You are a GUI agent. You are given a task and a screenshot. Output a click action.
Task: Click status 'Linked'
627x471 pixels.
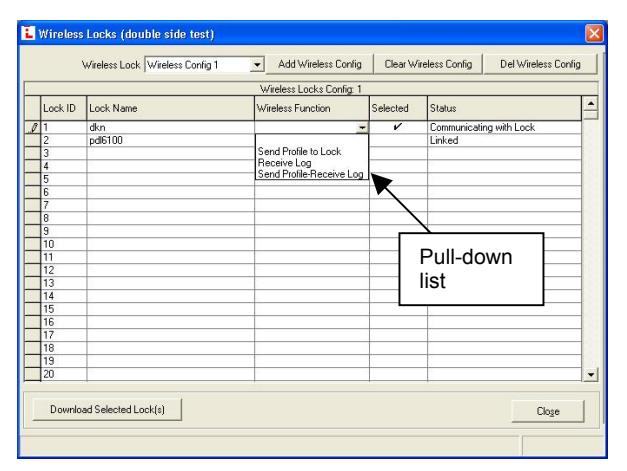[x=504, y=140]
